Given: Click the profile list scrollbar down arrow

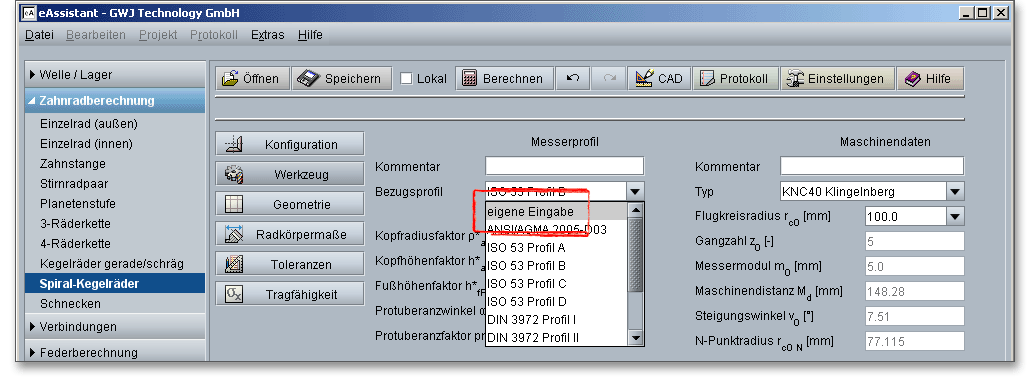Looking at the screenshot, I should 635,338.
